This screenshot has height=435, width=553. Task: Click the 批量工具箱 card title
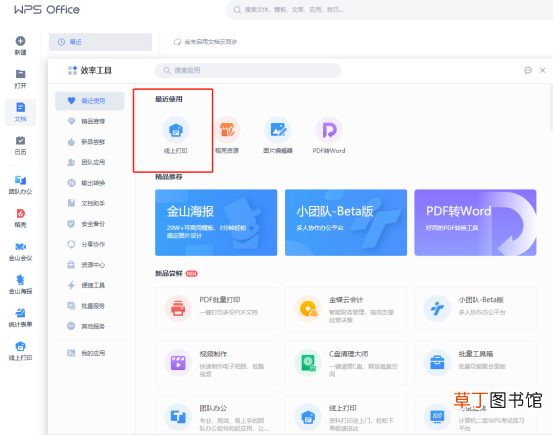click(476, 354)
